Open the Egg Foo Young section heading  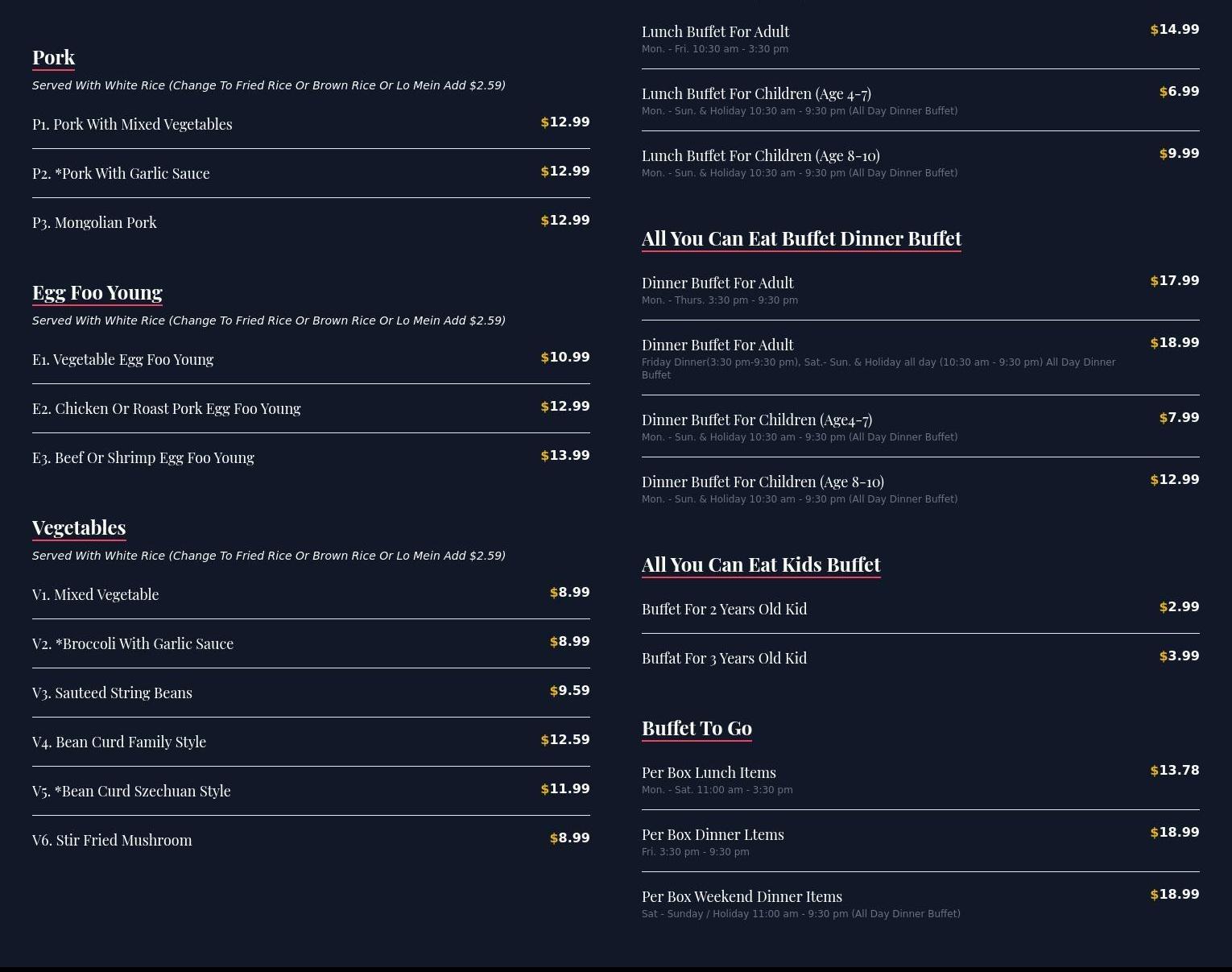click(97, 292)
